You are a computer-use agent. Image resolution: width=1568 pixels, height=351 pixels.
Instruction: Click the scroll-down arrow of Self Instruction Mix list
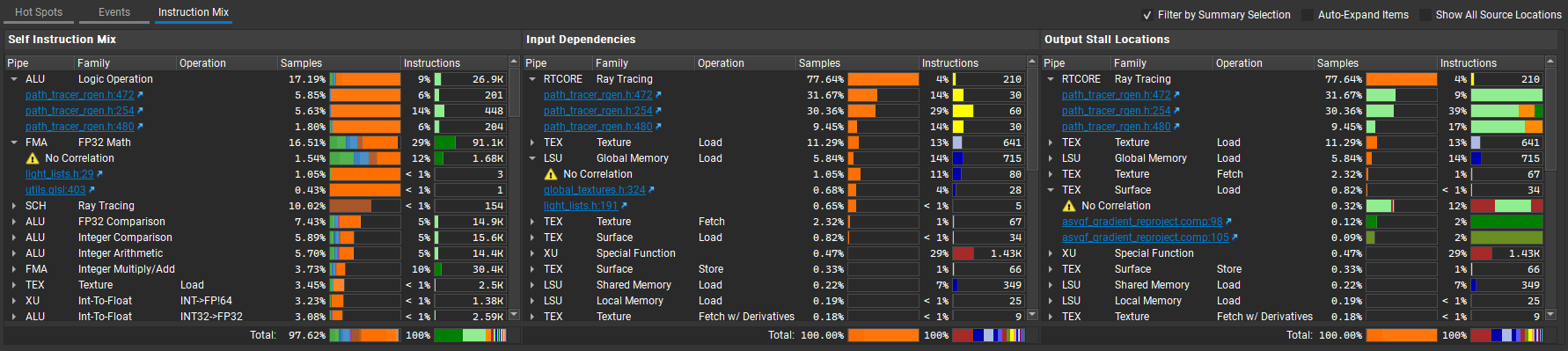point(514,314)
